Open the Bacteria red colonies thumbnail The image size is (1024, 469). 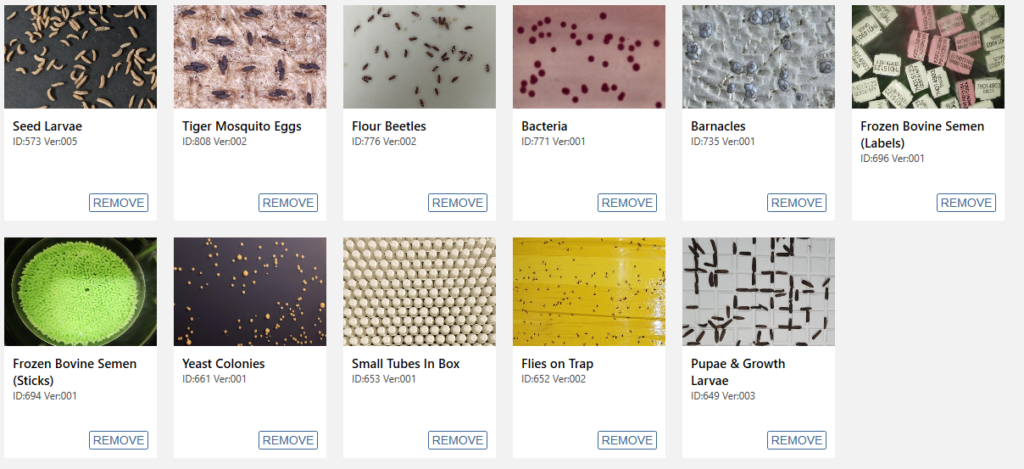coord(589,57)
